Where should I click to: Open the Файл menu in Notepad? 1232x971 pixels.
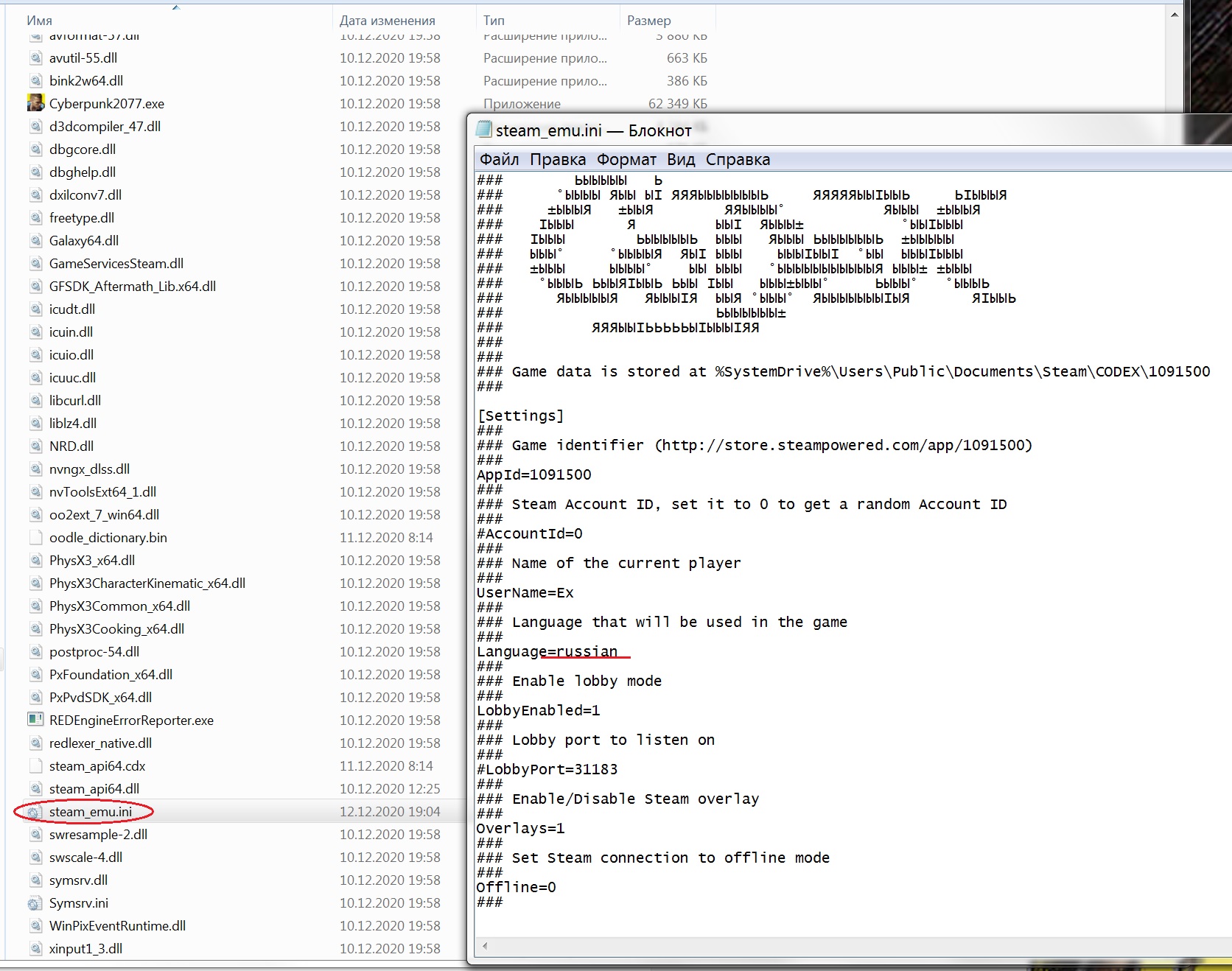(499, 160)
